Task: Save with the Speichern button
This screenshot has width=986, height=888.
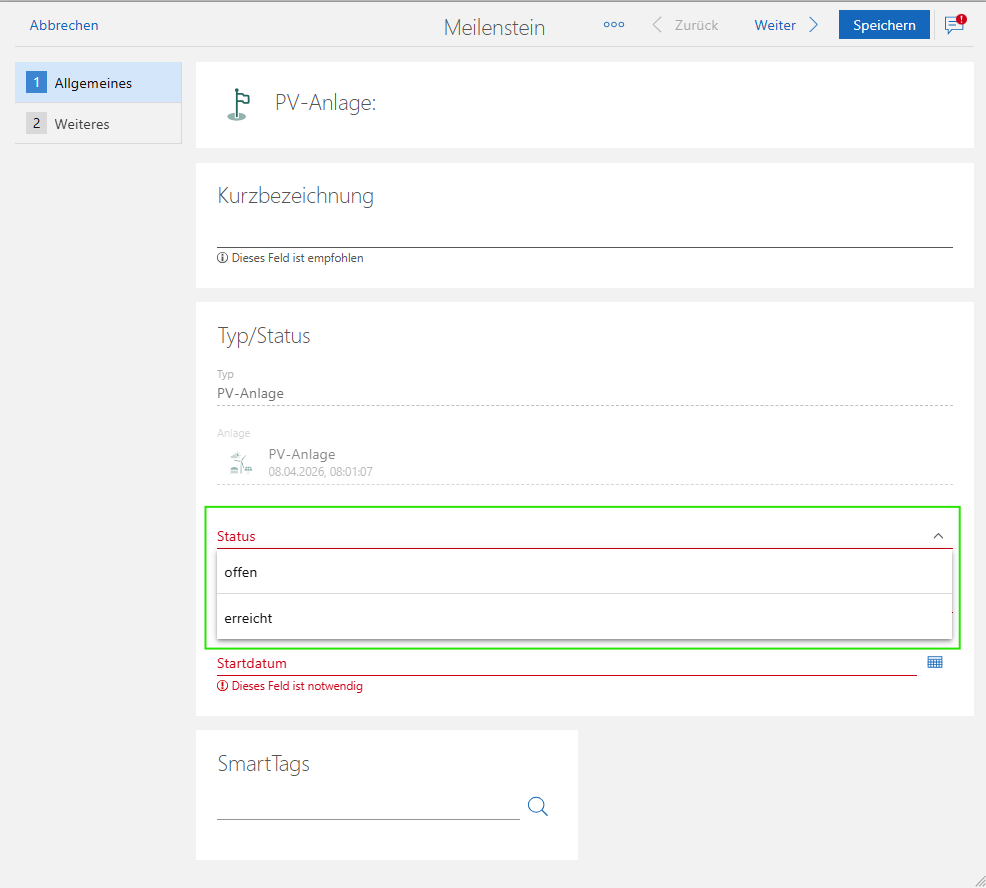Action: coord(884,25)
